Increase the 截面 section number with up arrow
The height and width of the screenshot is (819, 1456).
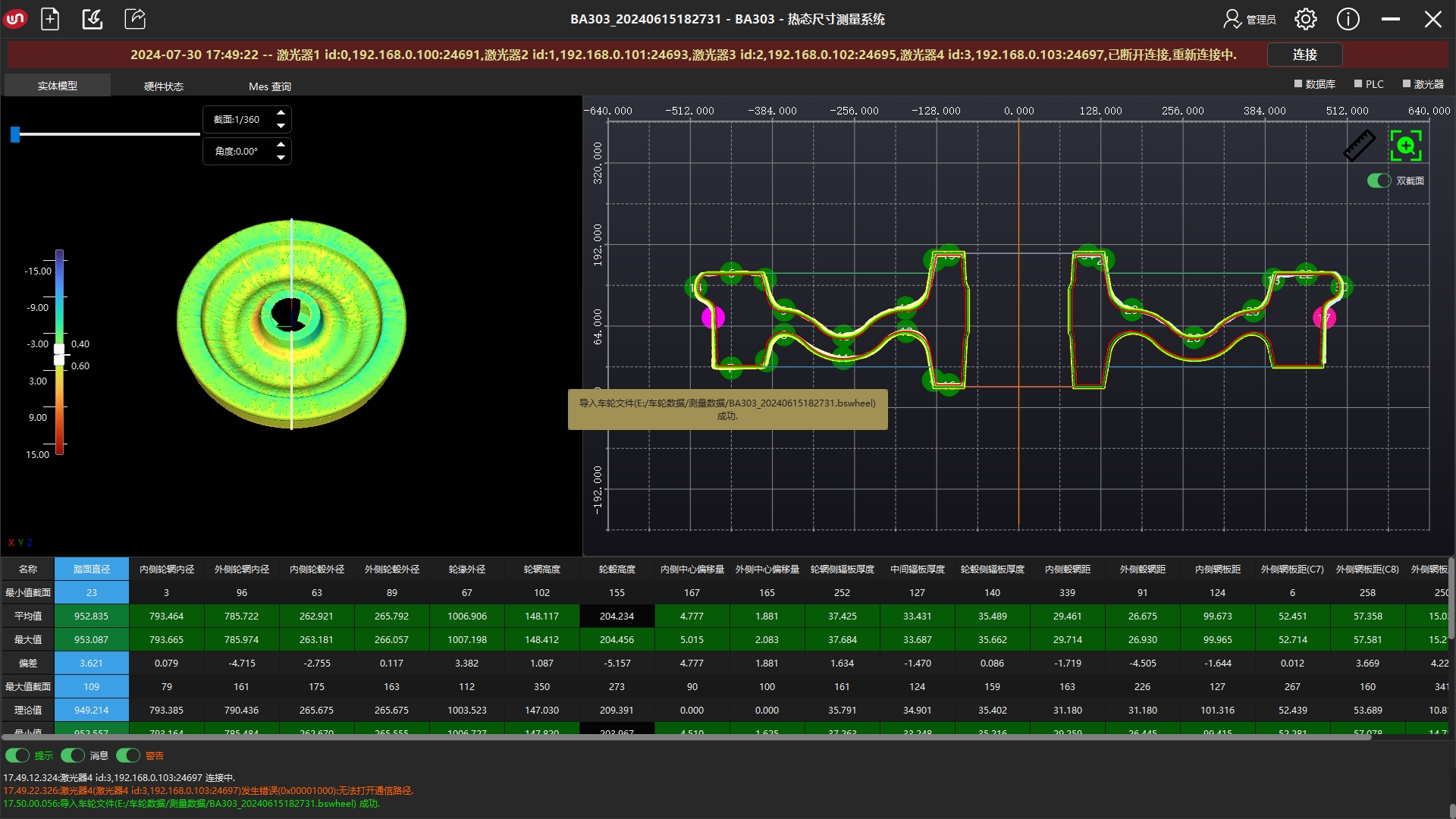281,113
